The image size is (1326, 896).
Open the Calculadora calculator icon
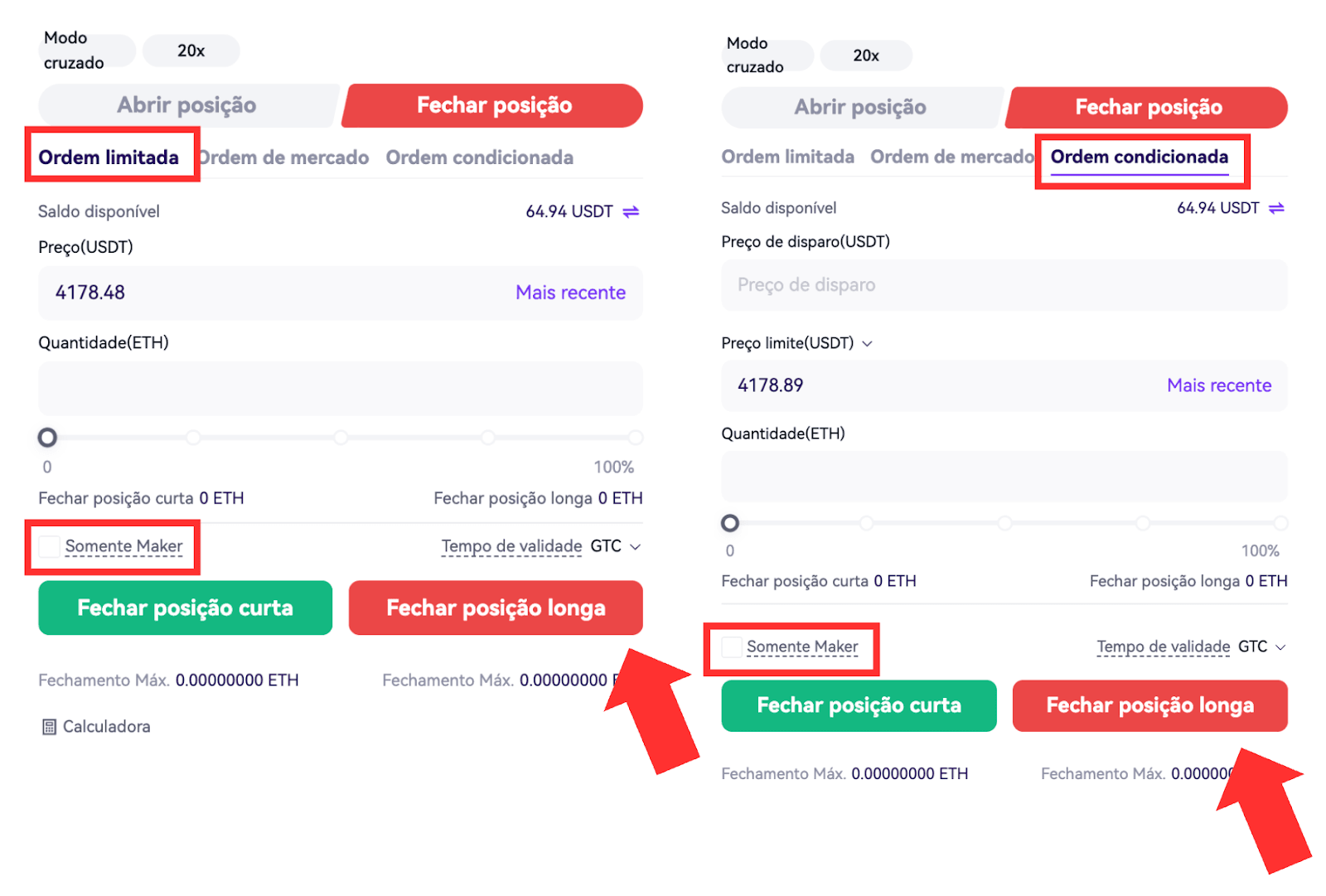pyautogui.click(x=50, y=727)
